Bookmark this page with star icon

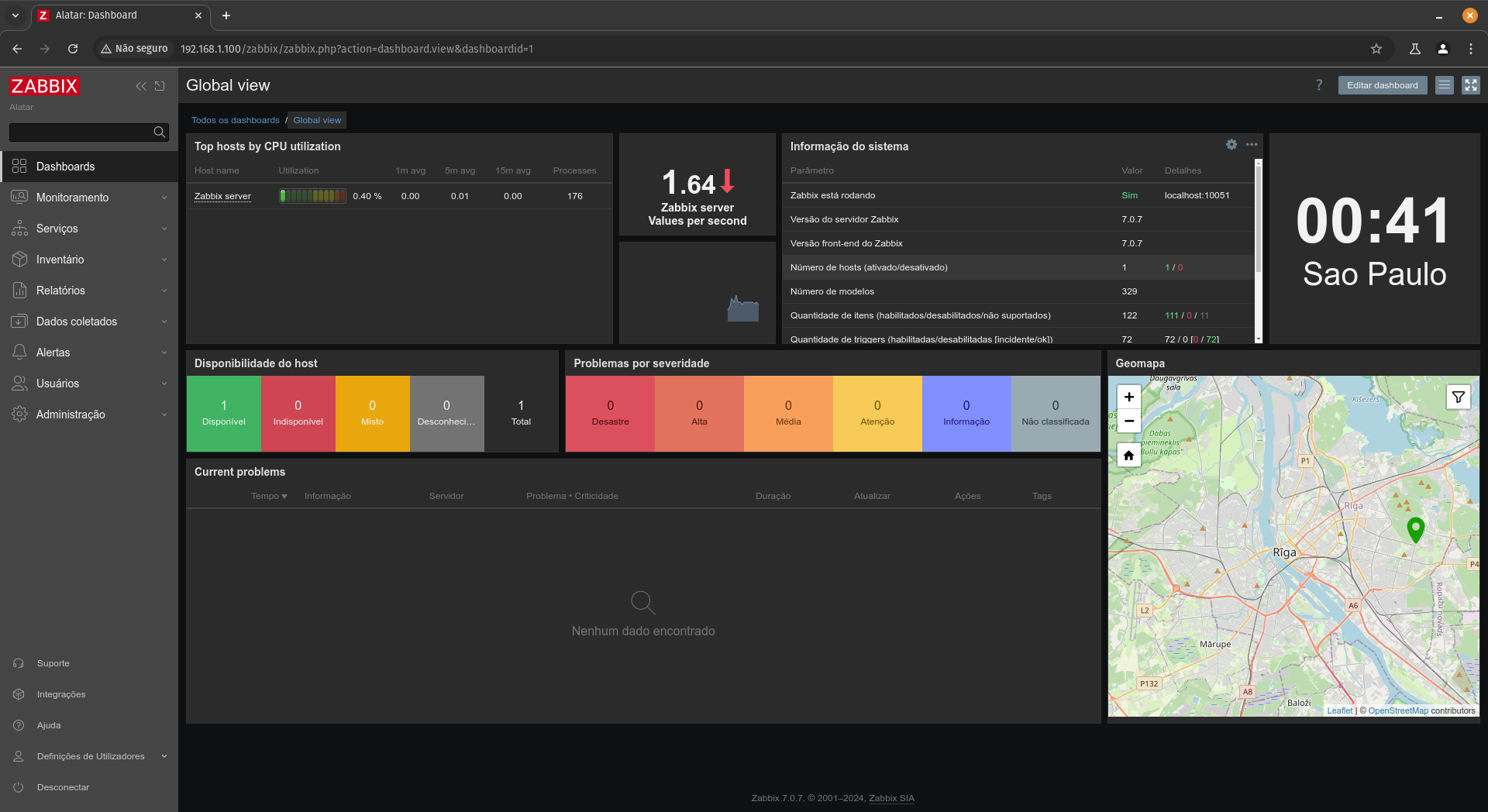coord(1376,49)
